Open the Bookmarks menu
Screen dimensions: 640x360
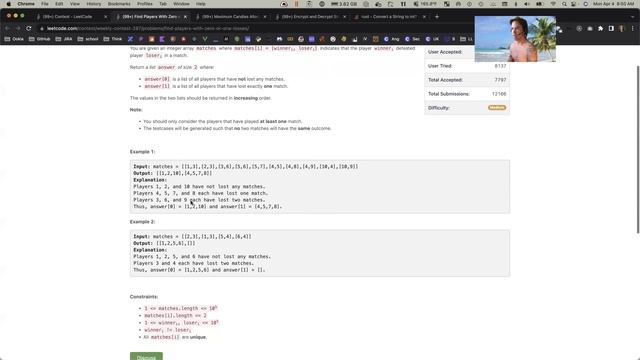click(x=119, y=4)
